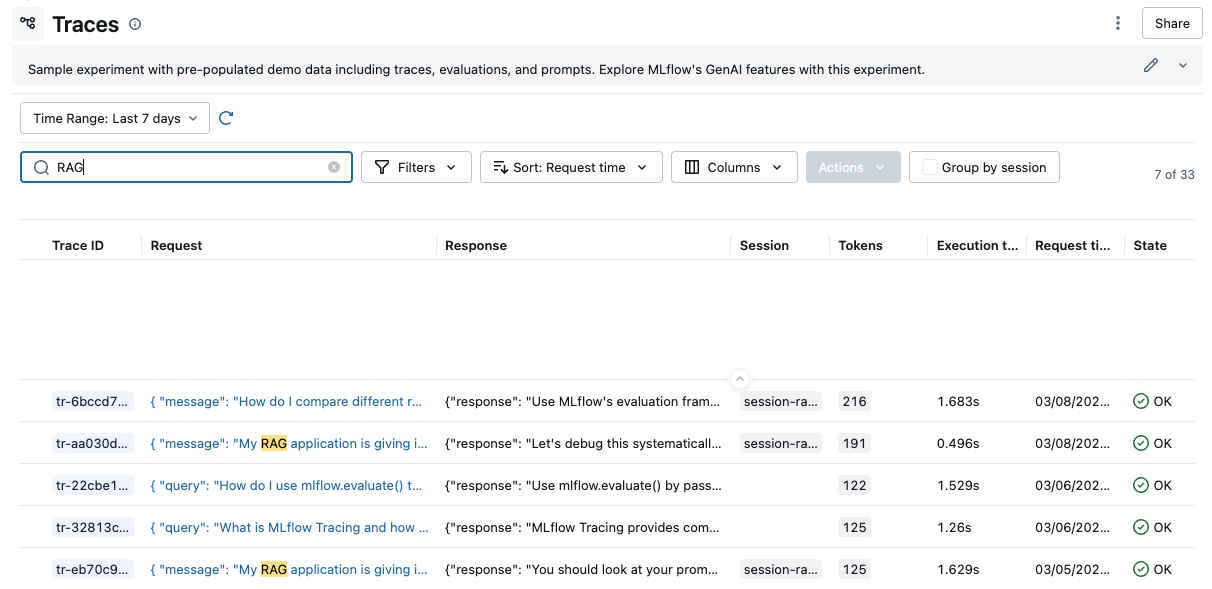Viewport: 1212px width, 589px height.
Task: Expand the description chevron
Action: (1183, 65)
